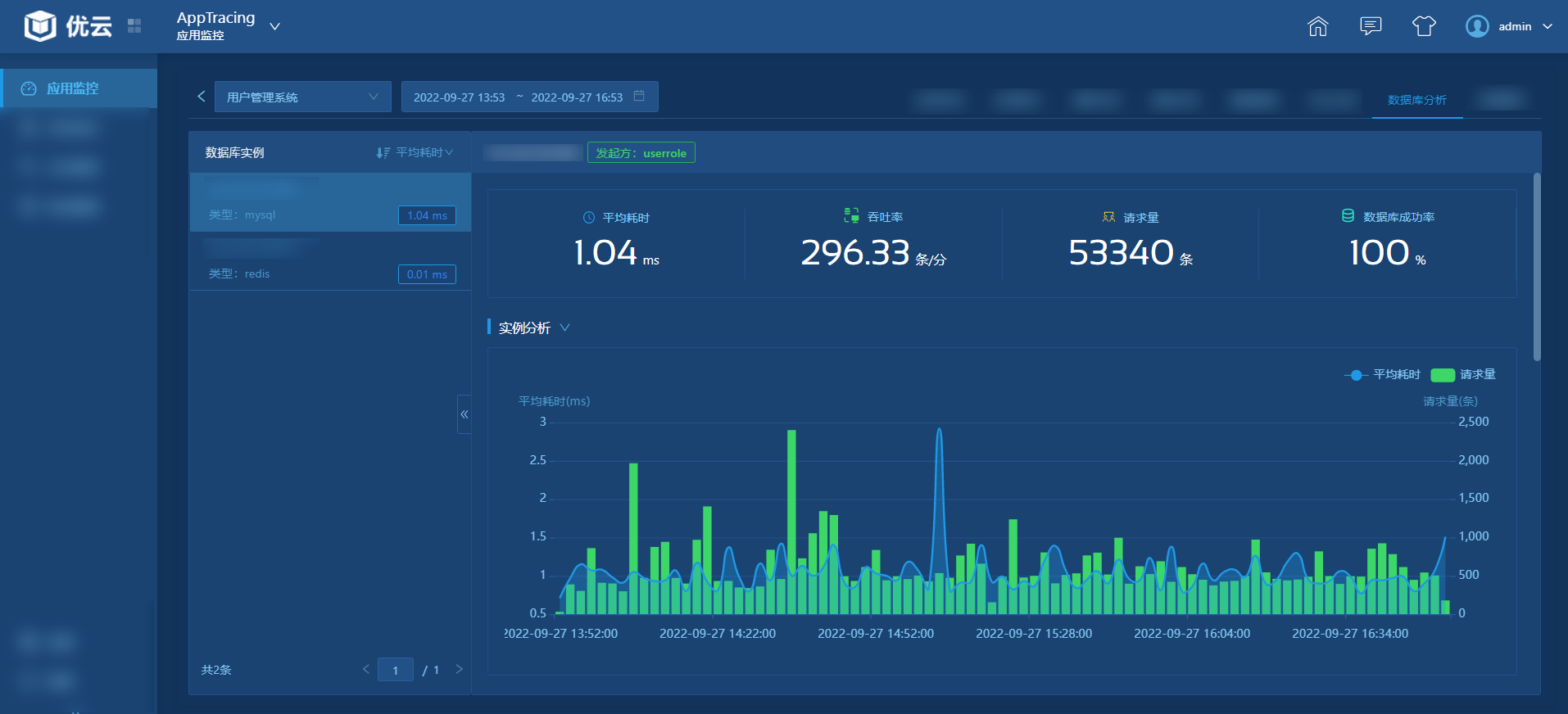This screenshot has width=1568, height=714.
Task: Click the admin user avatar icon
Action: 1477,26
